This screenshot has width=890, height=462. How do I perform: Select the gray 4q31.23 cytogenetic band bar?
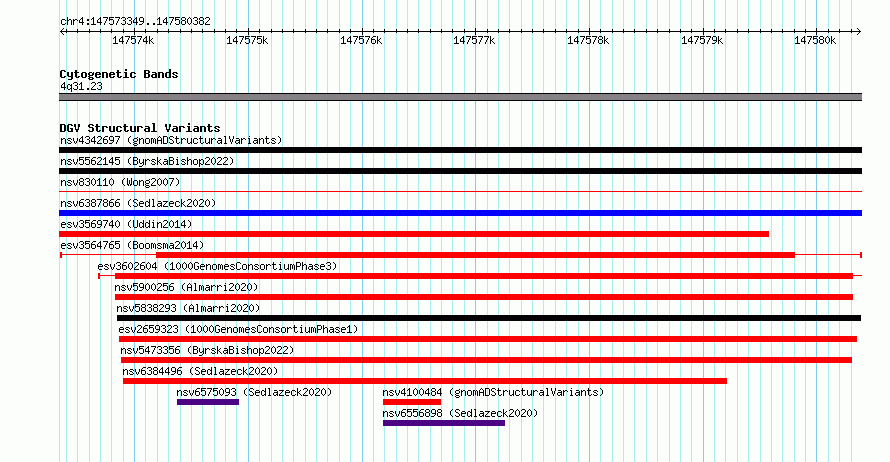point(460,98)
